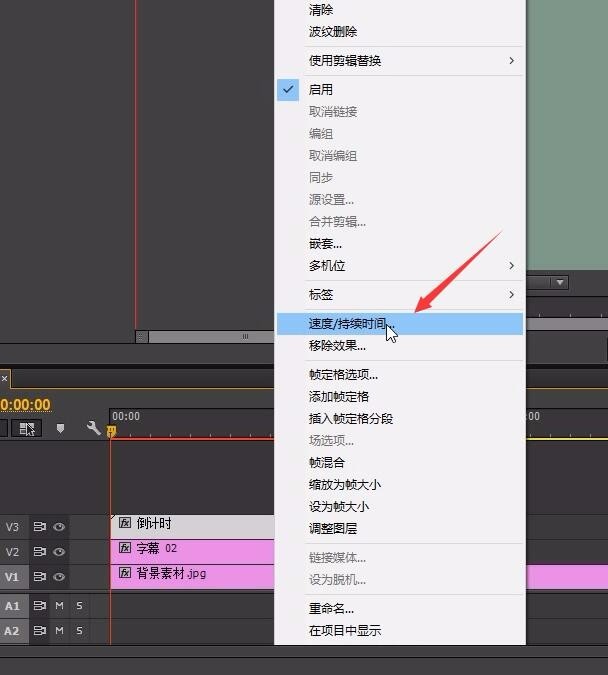The width and height of the screenshot is (608, 675).
Task: Uncheck the 启用 (Enable) menu option
Action: tap(321, 89)
